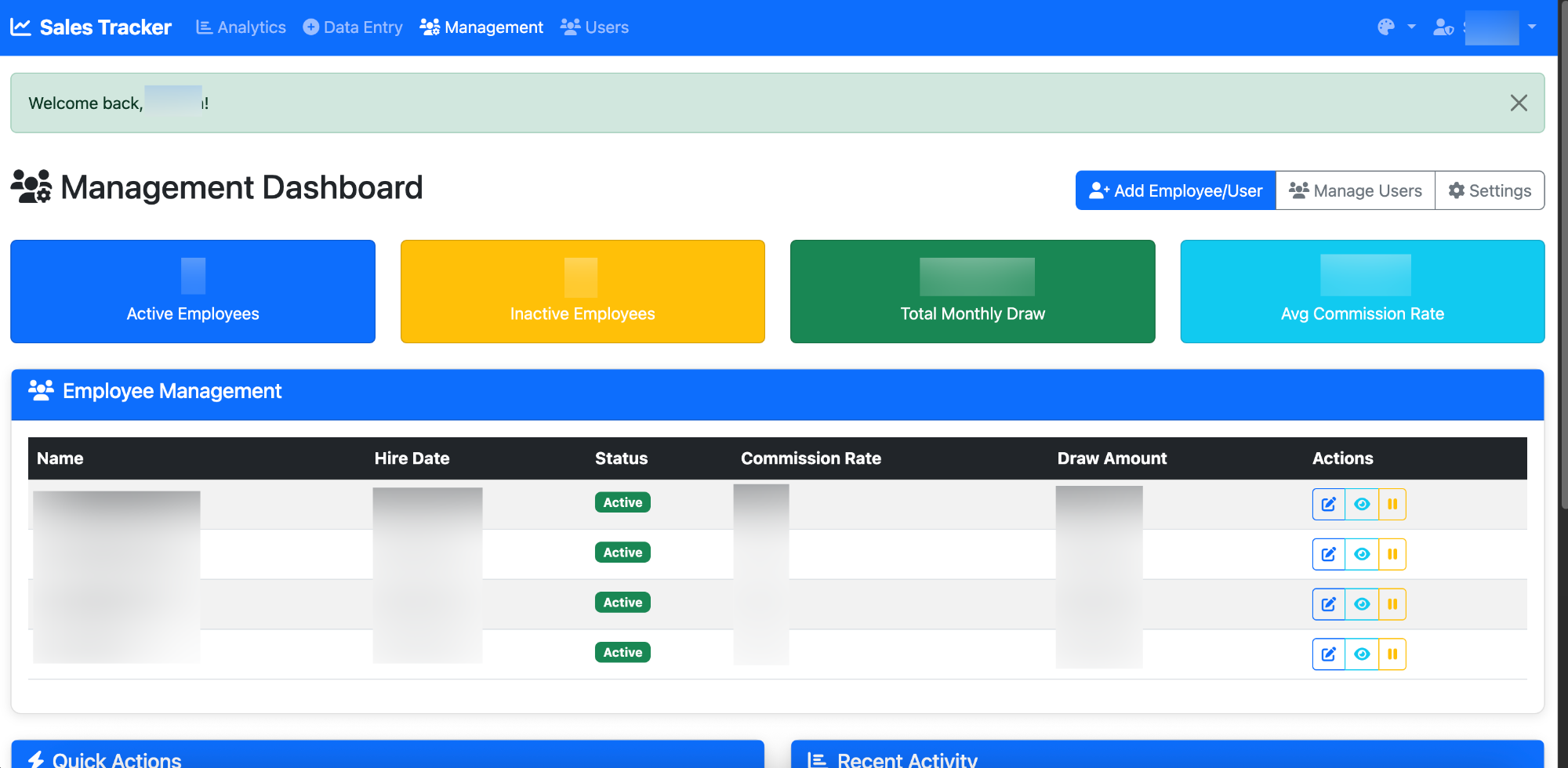Click the Sales Tracker logo icon

(20, 27)
